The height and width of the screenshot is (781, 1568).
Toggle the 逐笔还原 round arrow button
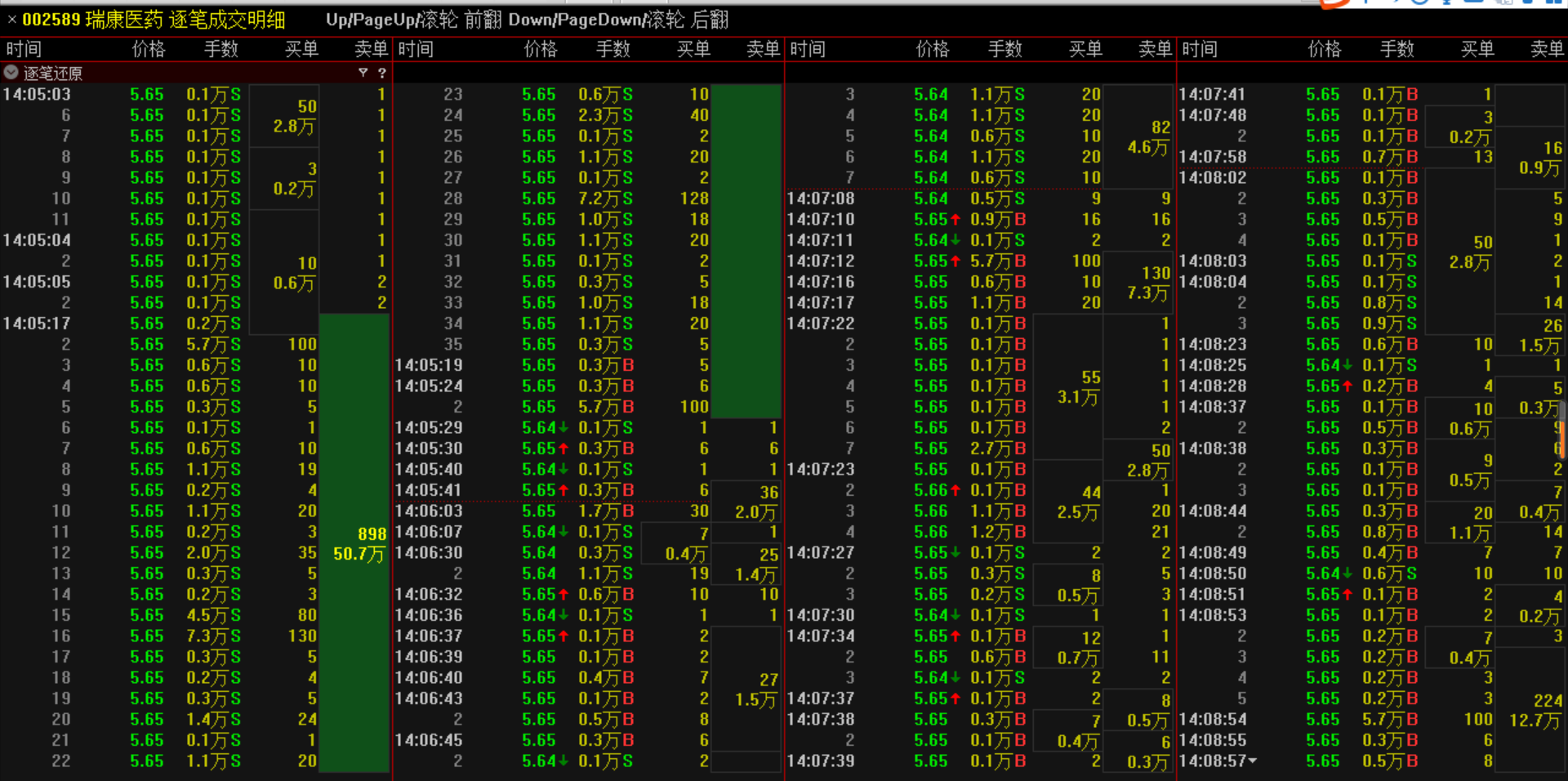coord(11,73)
